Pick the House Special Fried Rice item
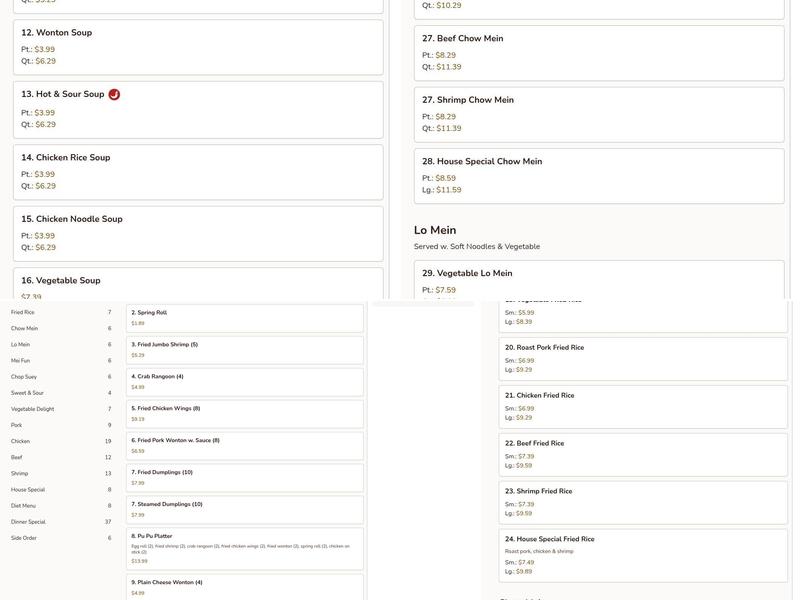This screenshot has width=800, height=600. click(x=555, y=539)
